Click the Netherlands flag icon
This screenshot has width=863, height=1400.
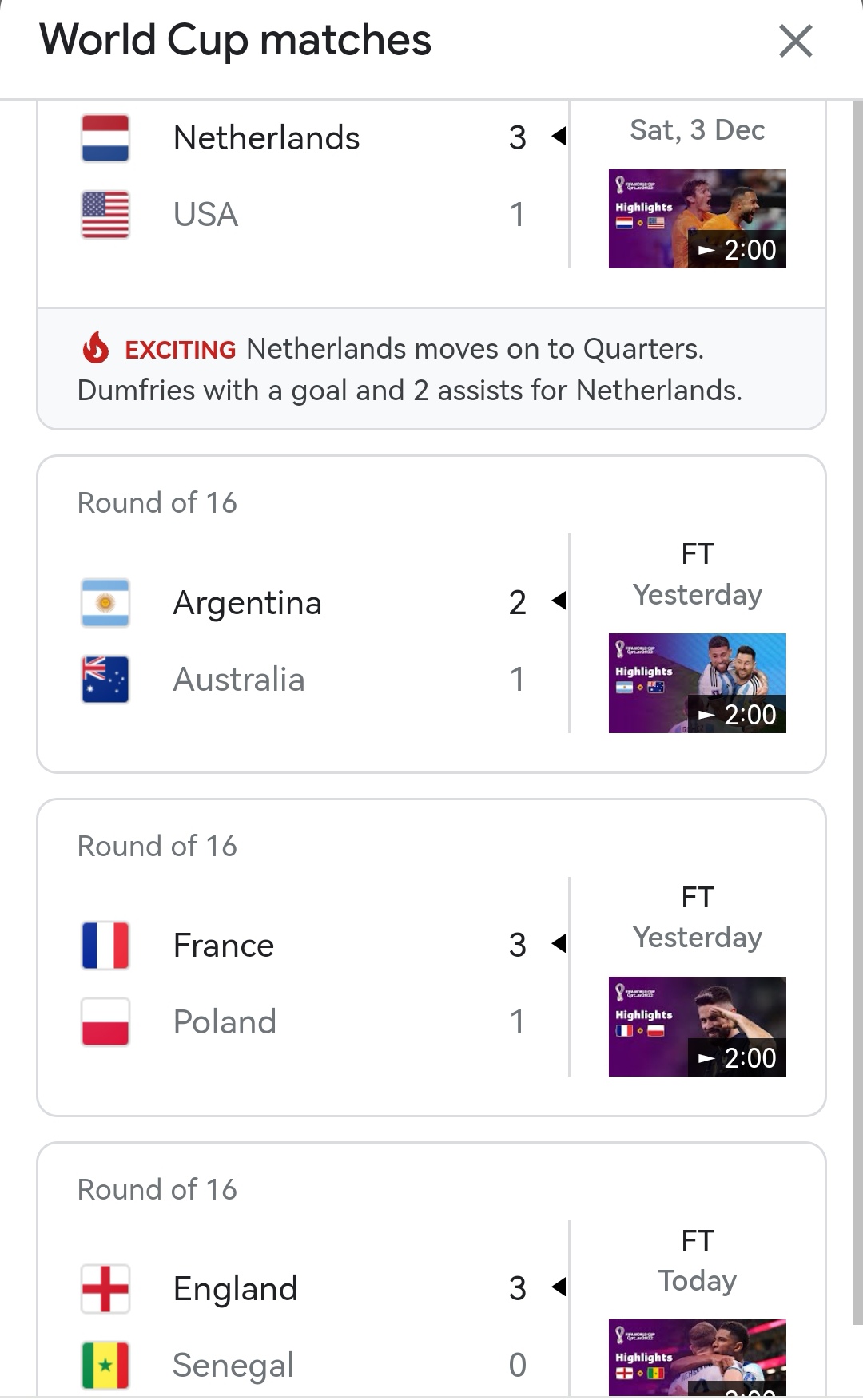[x=105, y=138]
